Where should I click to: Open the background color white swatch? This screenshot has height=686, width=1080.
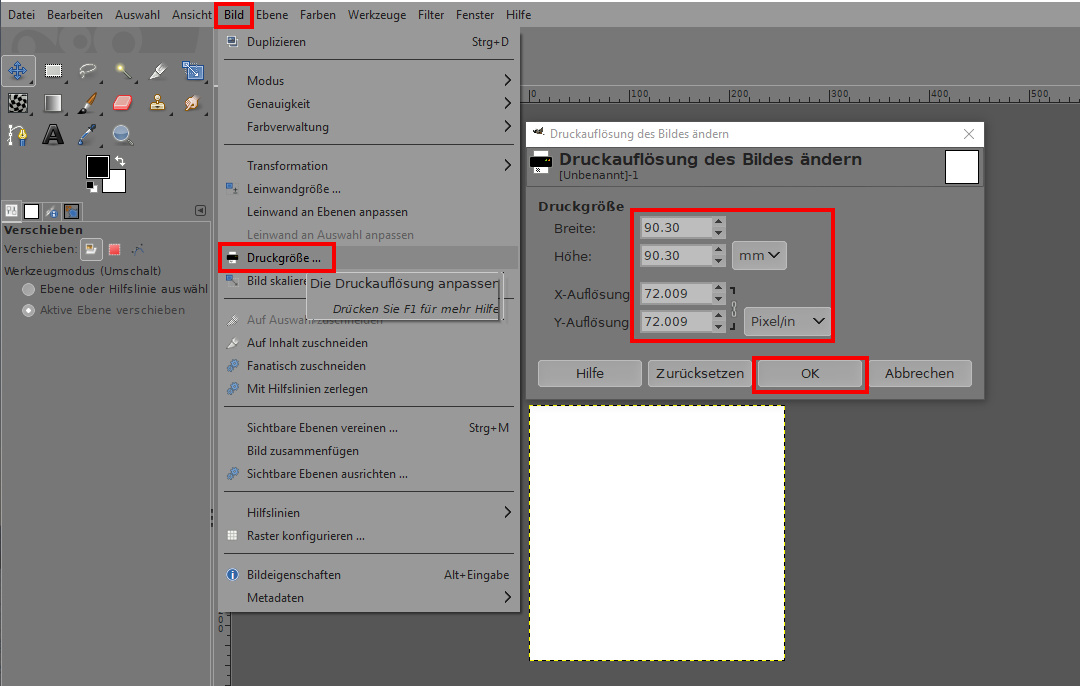[115, 182]
